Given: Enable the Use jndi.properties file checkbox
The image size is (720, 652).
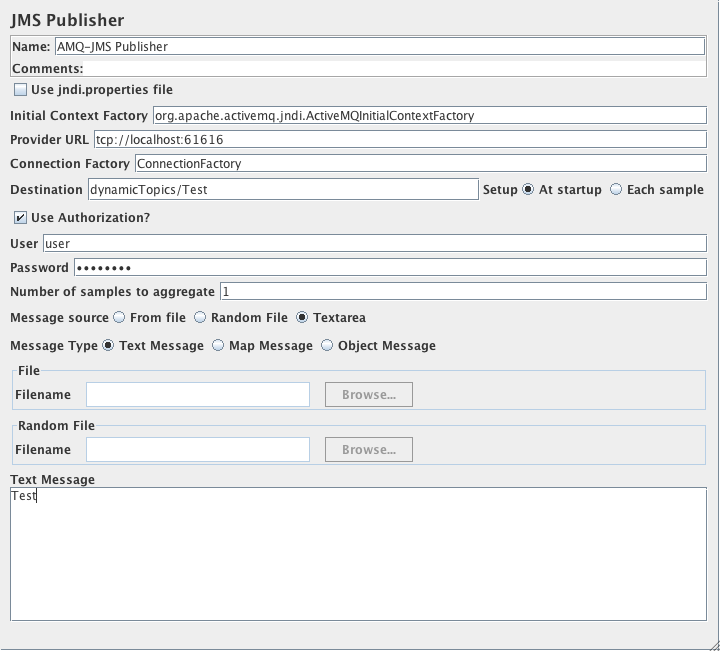Looking at the screenshot, I should 21,90.
